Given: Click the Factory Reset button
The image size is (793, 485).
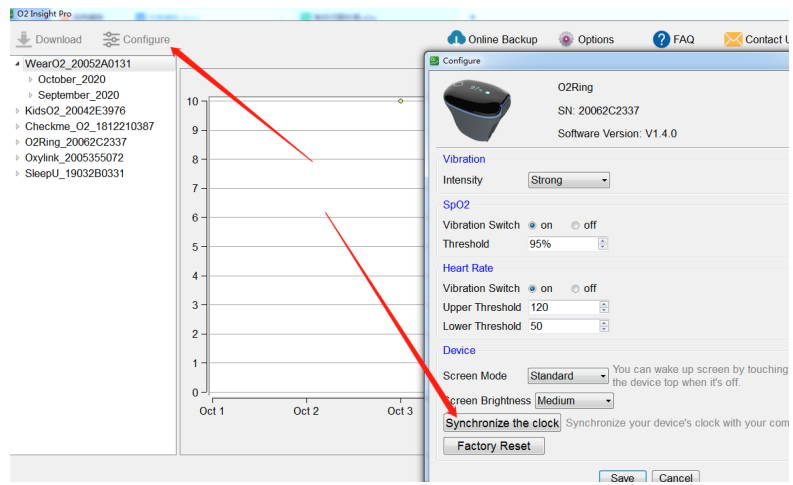Looking at the screenshot, I should click(x=494, y=446).
